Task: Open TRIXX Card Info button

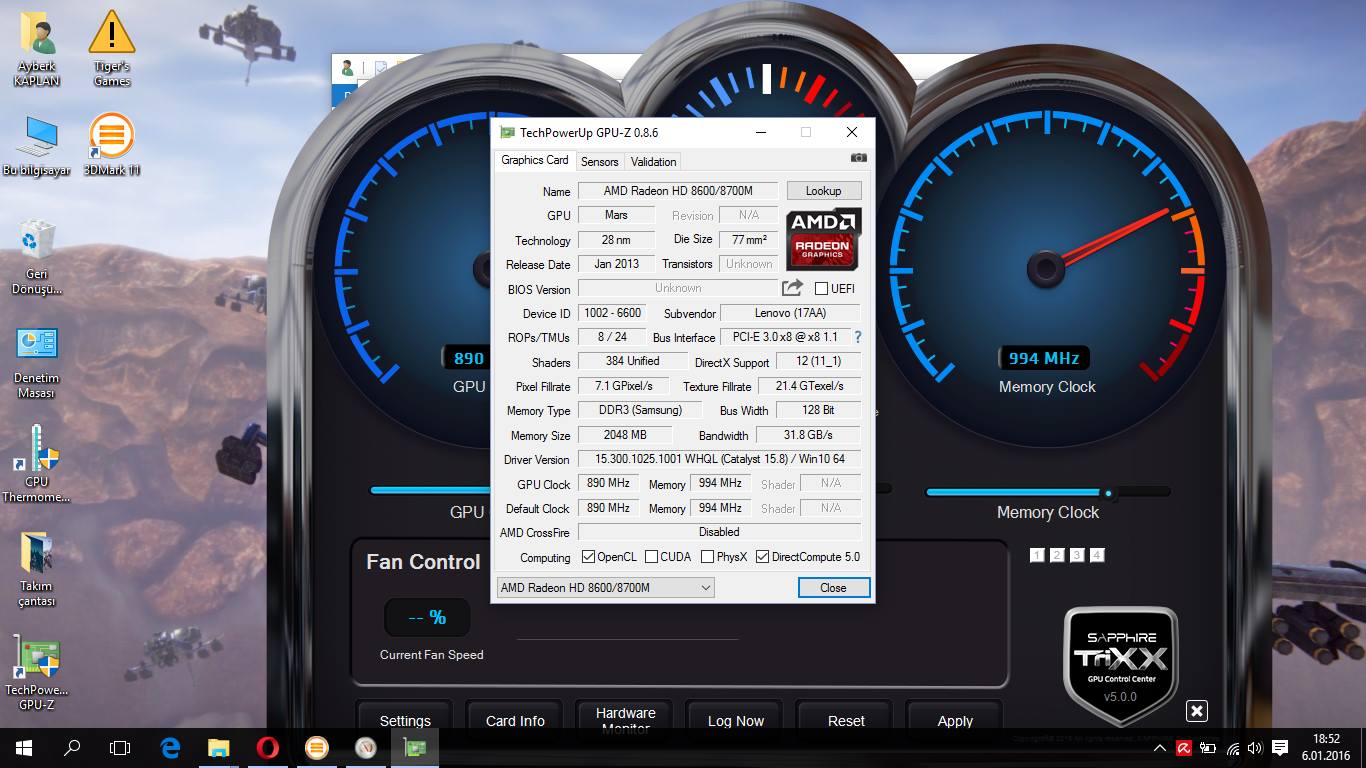Action: pos(515,720)
